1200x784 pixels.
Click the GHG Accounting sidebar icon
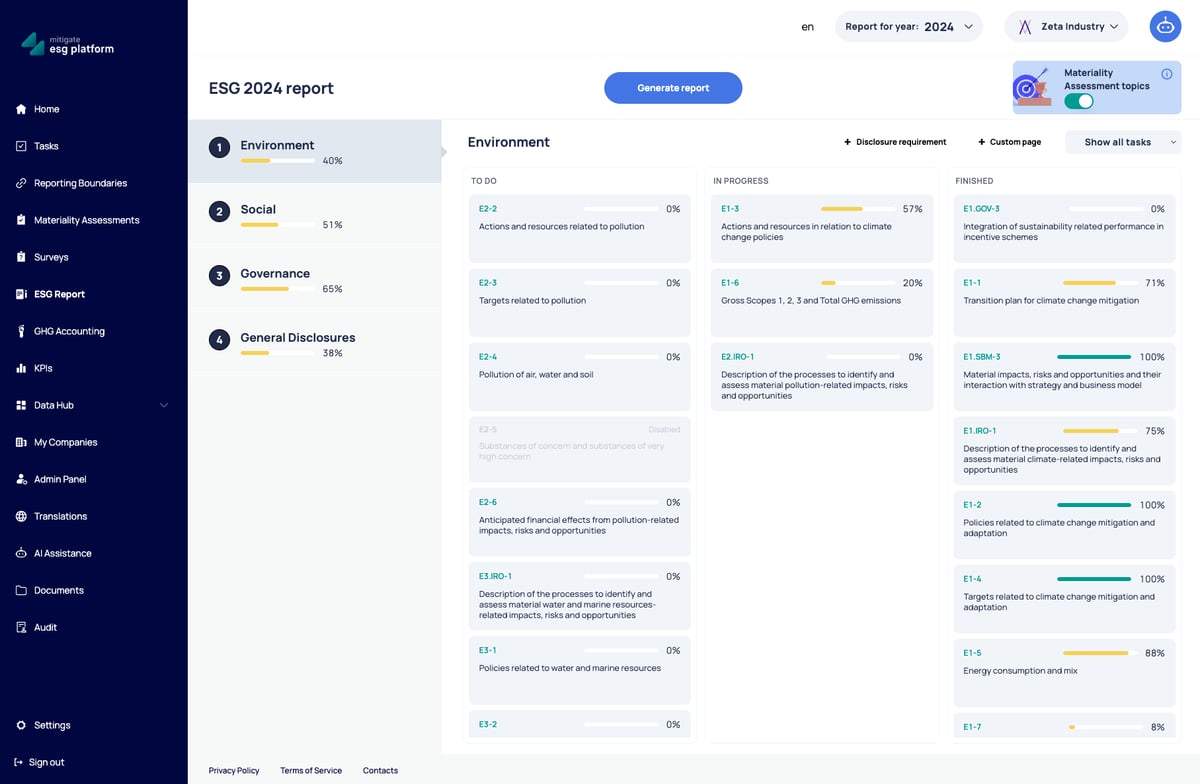(x=21, y=331)
